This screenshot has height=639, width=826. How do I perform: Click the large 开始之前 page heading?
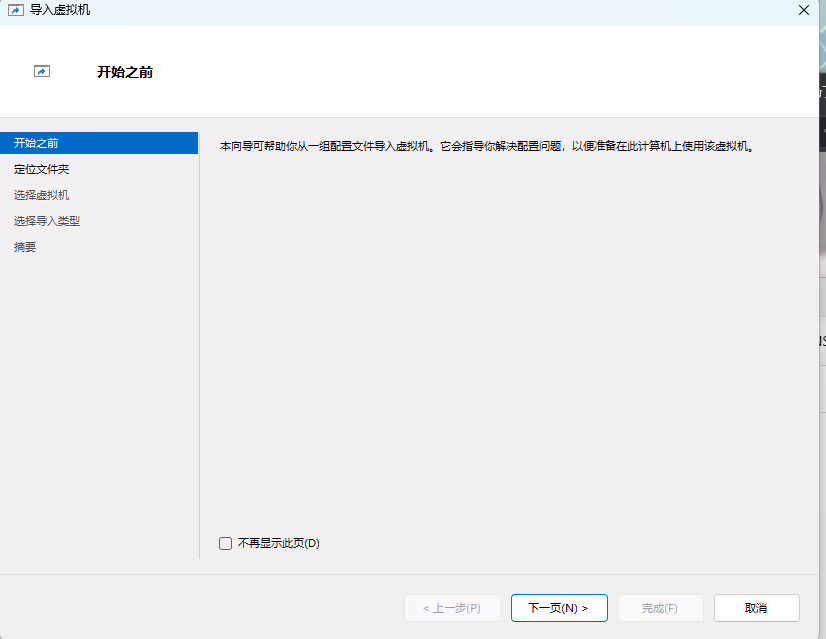pos(125,72)
